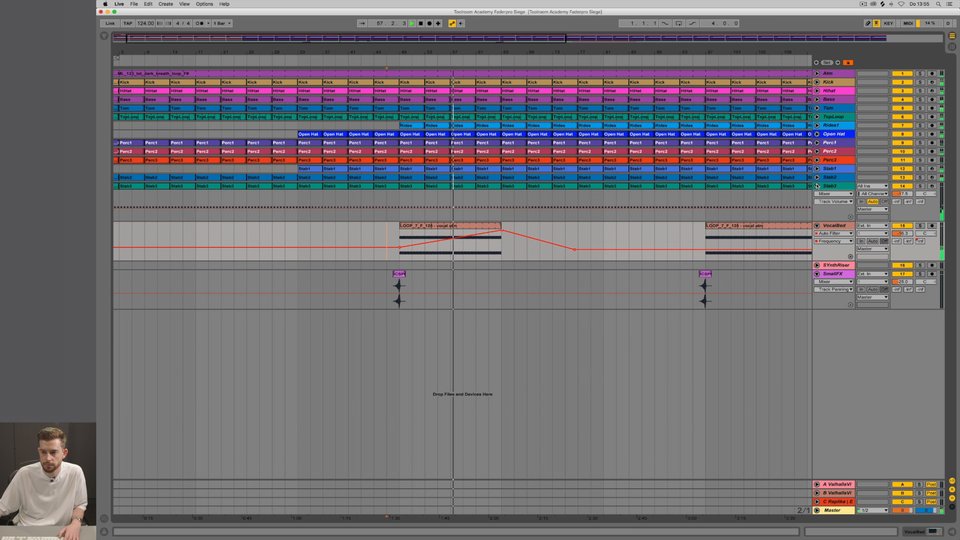Viewport: 960px width, 540px height.
Task: Click the TAP tempo button
Action: 127,23
